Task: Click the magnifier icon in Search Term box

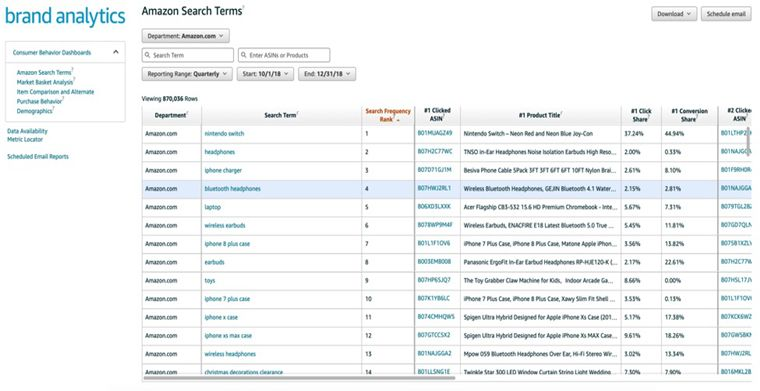Action: (147, 55)
